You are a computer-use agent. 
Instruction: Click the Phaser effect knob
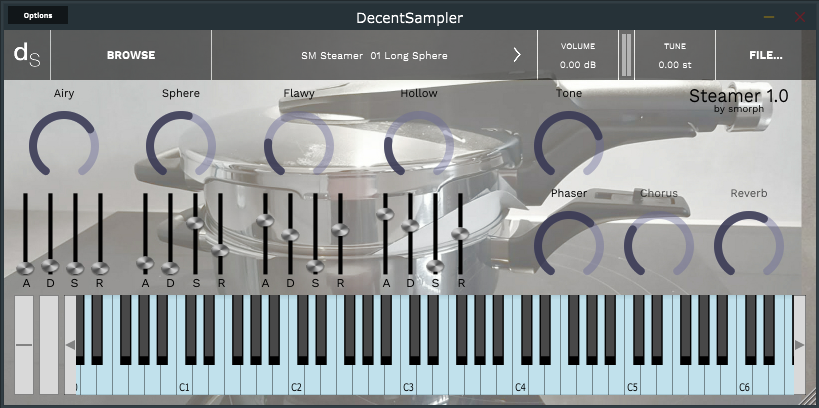569,245
